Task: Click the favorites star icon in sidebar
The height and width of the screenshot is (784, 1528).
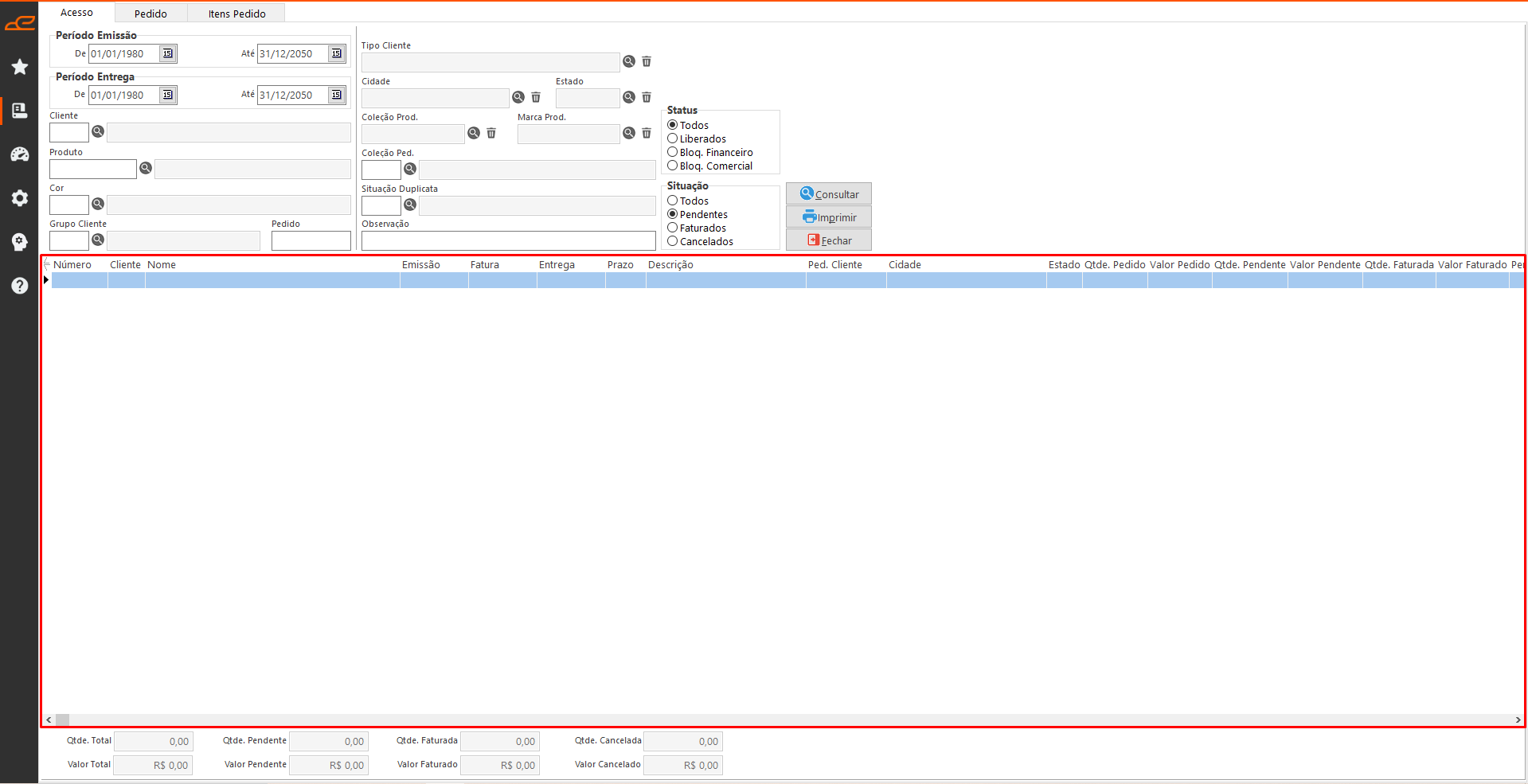Action: 20,67
